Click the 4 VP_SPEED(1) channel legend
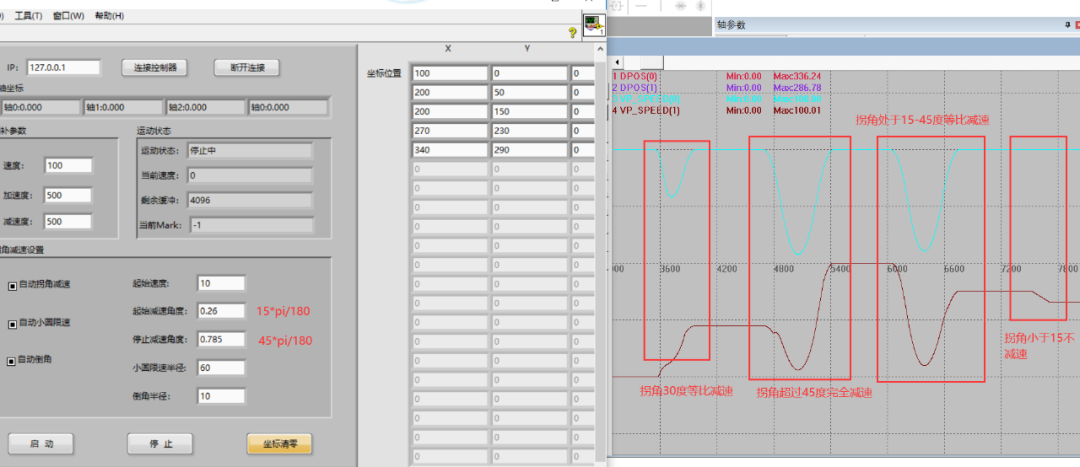This screenshot has width=1080, height=467. pos(645,110)
